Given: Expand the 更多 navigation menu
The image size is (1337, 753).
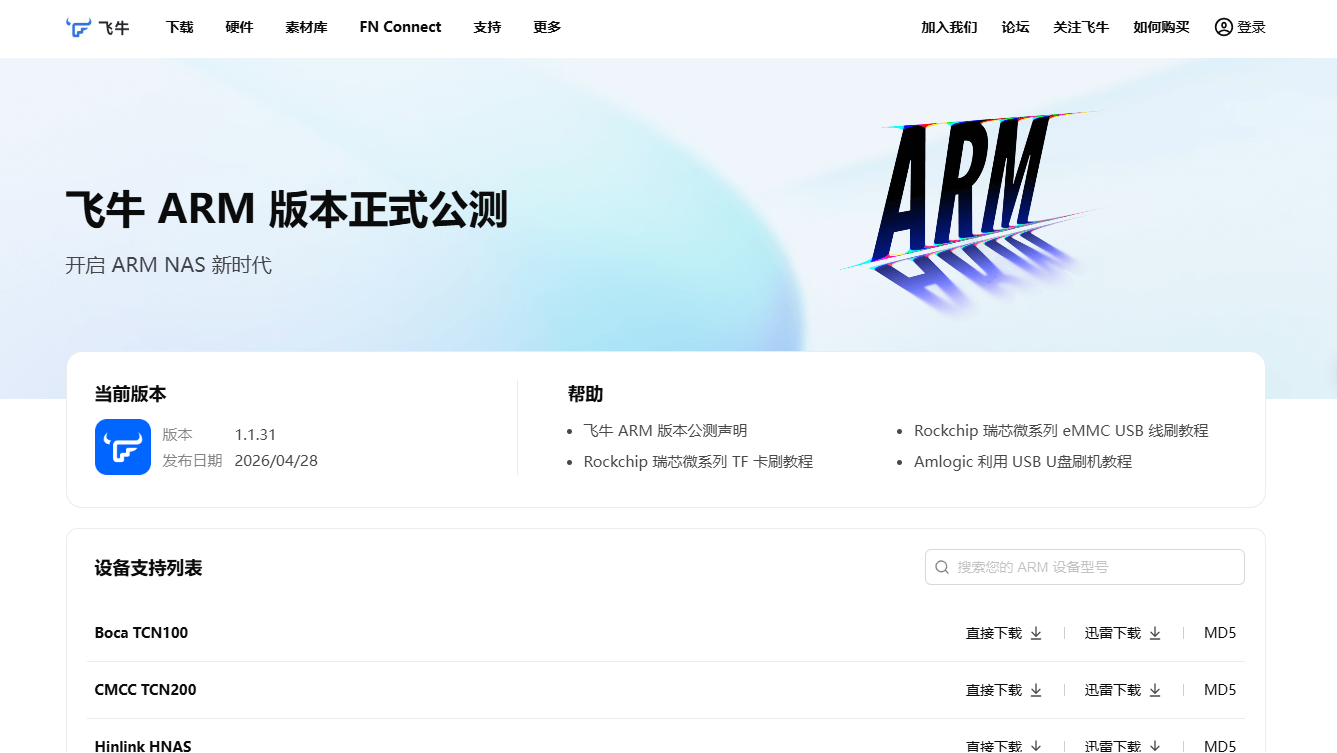Looking at the screenshot, I should coord(547,27).
